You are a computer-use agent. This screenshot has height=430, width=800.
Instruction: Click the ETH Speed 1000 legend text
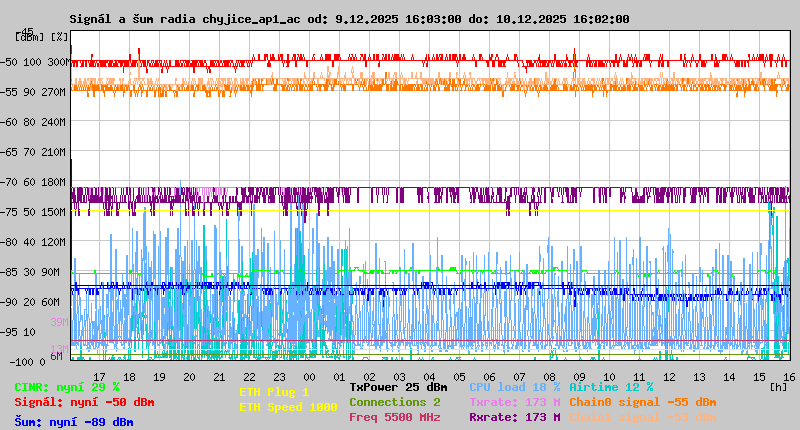288,407
